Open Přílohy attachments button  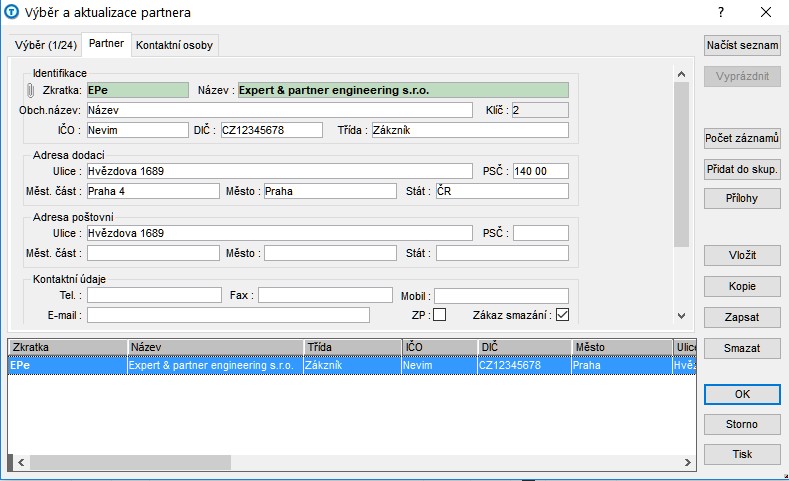(742, 198)
